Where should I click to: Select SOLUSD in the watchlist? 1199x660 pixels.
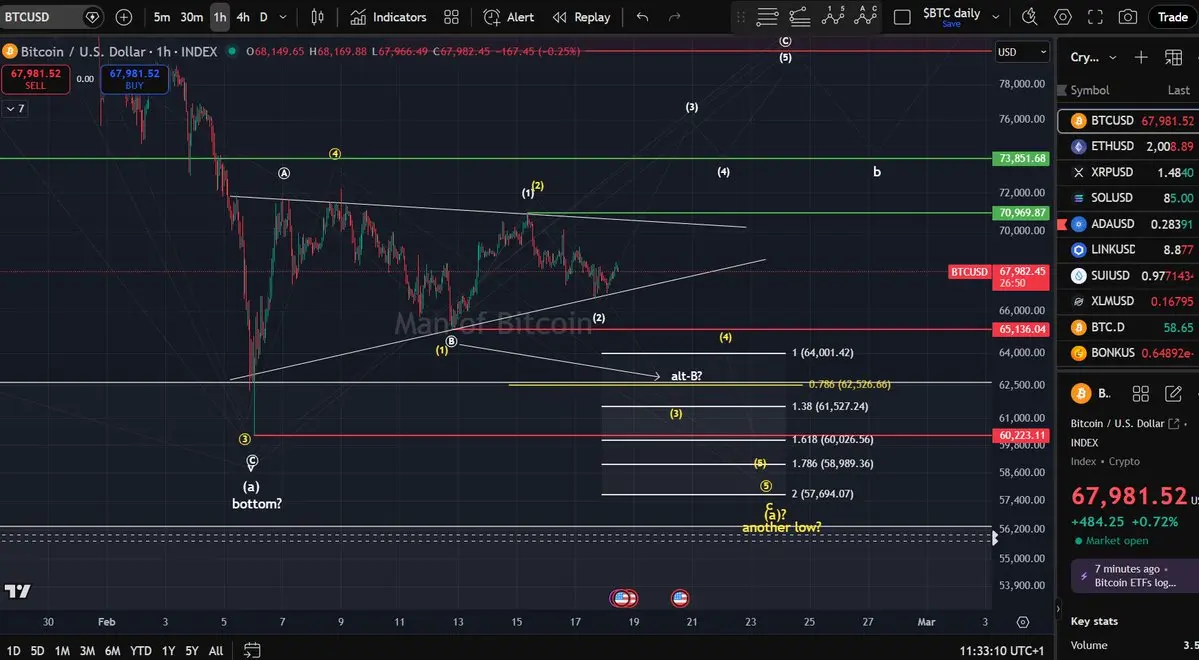click(1129, 197)
